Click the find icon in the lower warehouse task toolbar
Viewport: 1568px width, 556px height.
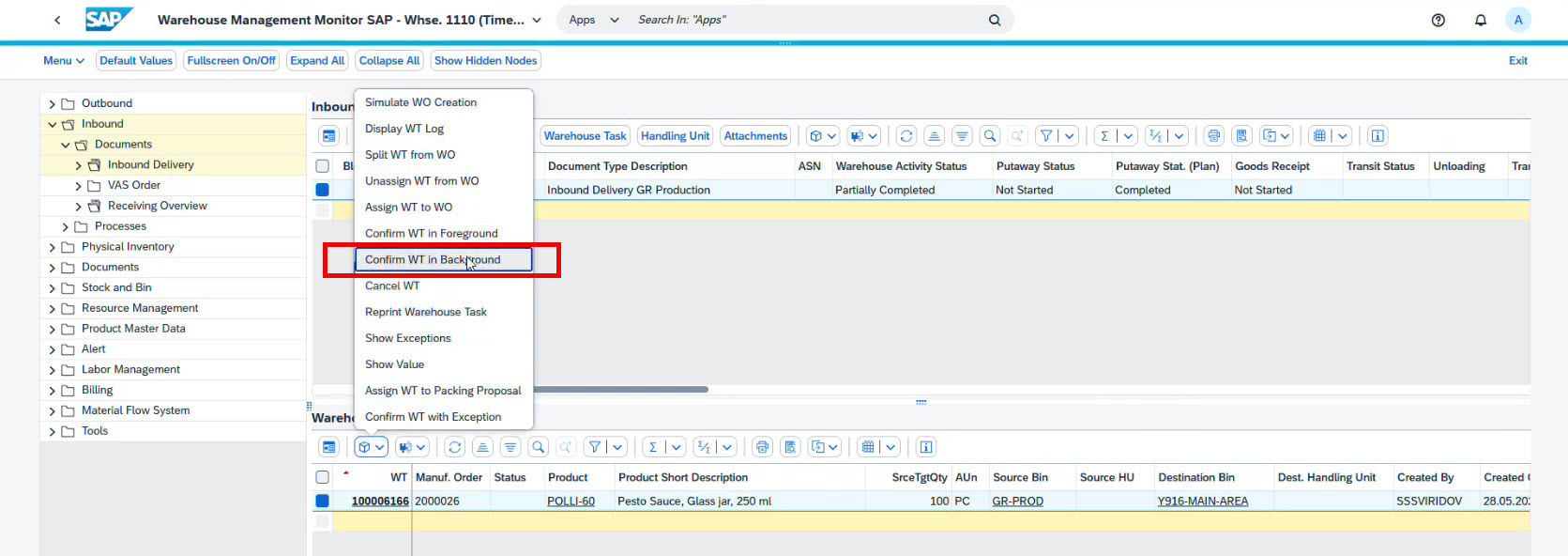click(x=538, y=447)
